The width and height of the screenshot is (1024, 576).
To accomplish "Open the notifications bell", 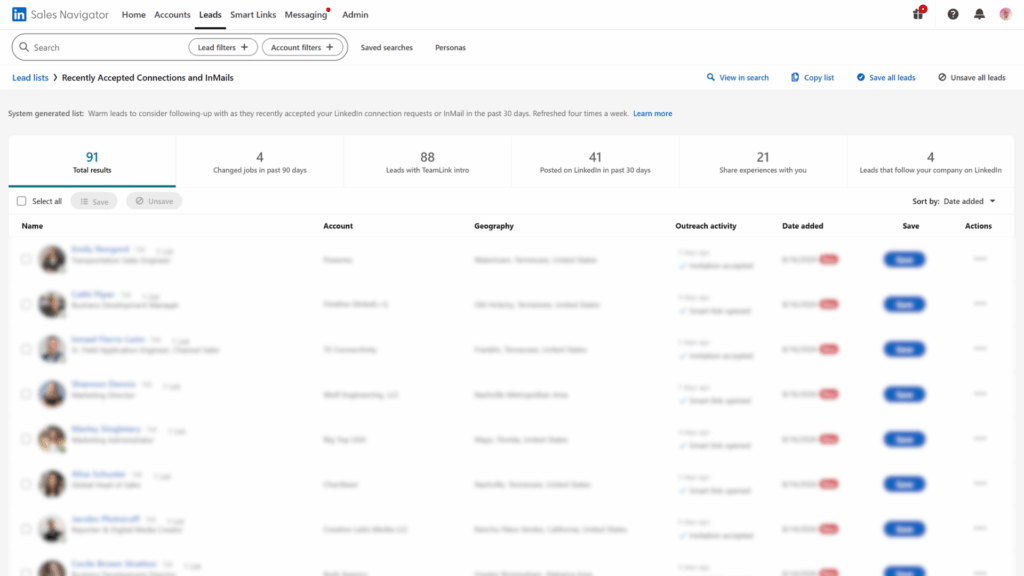I will click(x=979, y=14).
